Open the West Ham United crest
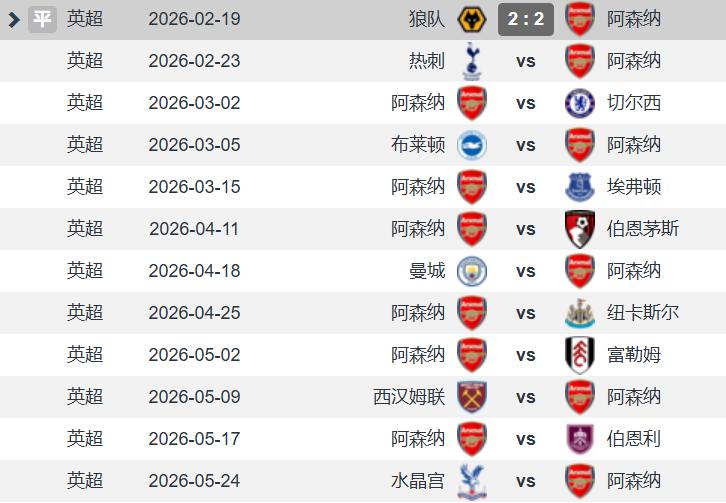The image size is (726, 503). pyautogui.click(x=472, y=397)
